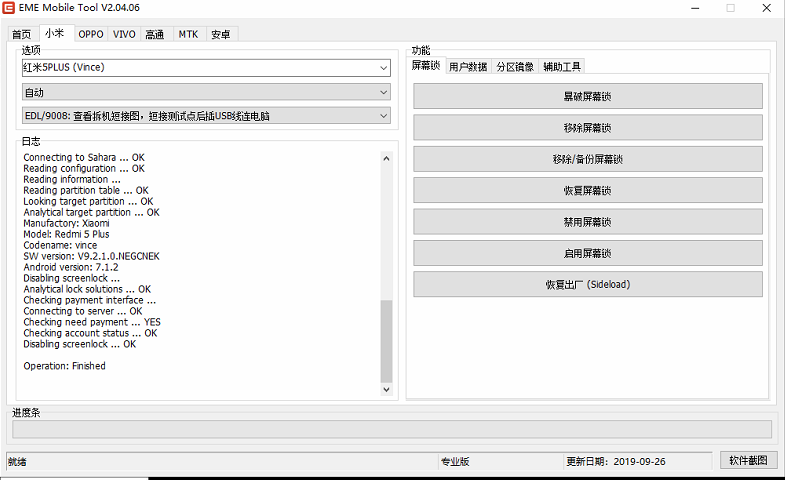Click log line 'Codename: vince'

coord(60,245)
